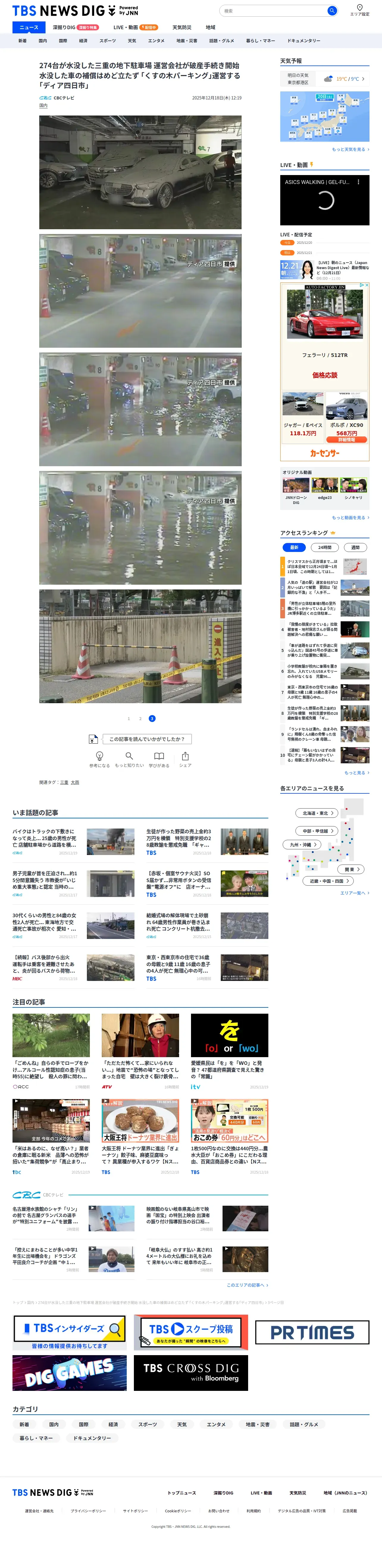The width and height of the screenshot is (382, 1568).
Task: Open rank 1 クリスマスから正月頃まで article
Action: 325,567
